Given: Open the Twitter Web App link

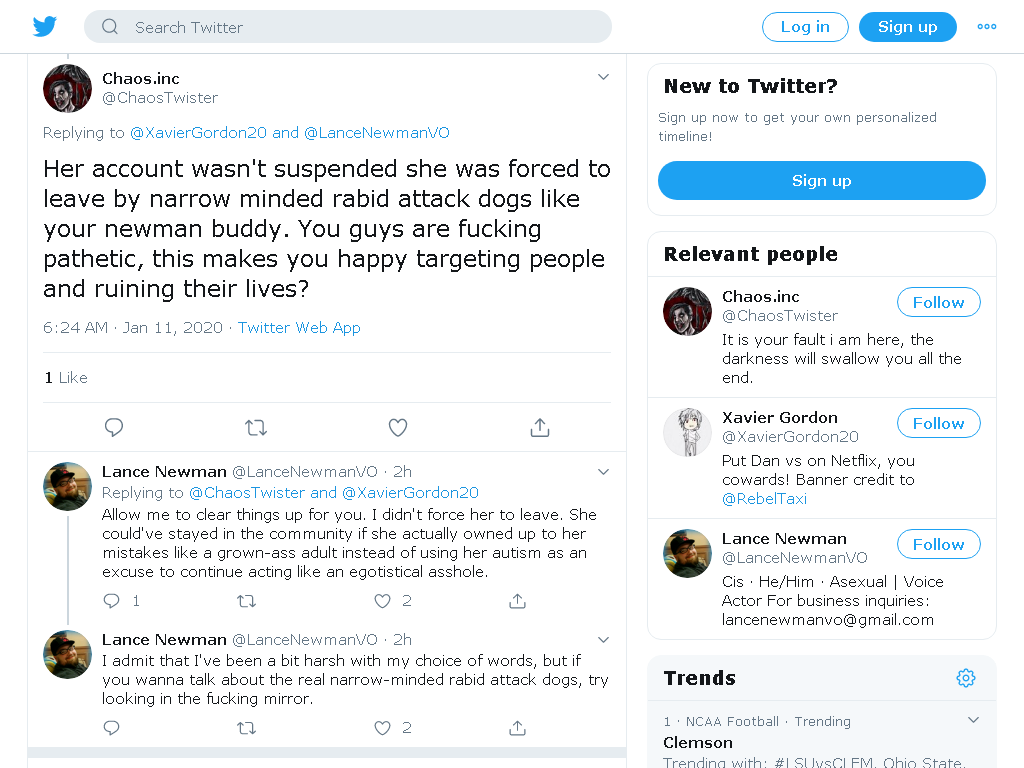Looking at the screenshot, I should pyautogui.click(x=299, y=328).
